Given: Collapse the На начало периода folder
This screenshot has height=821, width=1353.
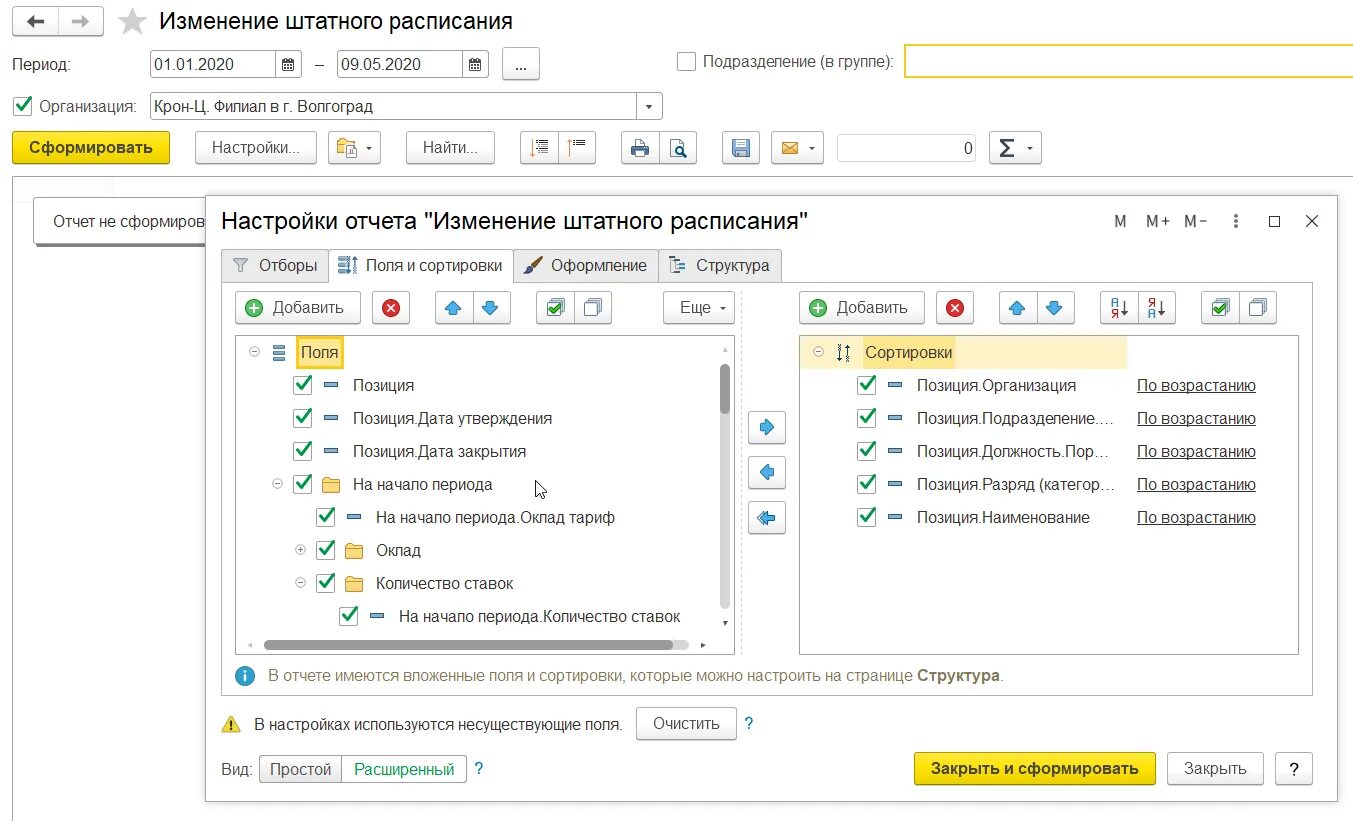Looking at the screenshot, I should (x=277, y=484).
